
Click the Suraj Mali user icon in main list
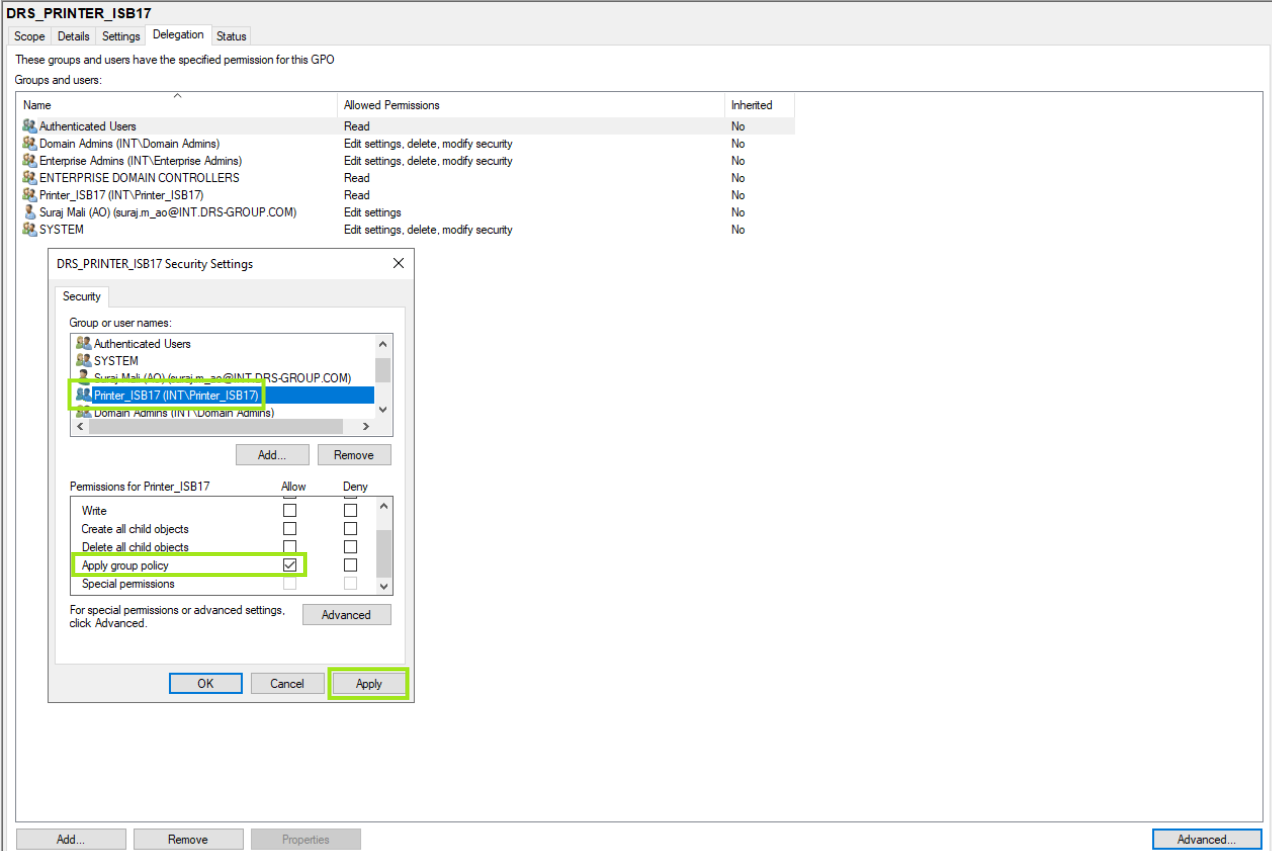29,212
